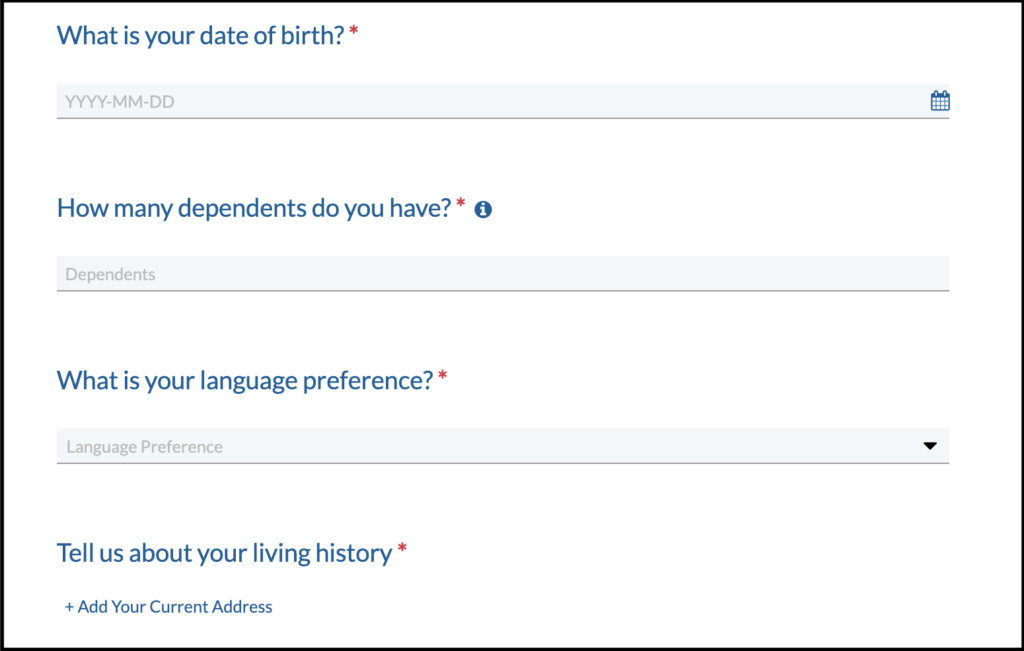This screenshot has height=651, width=1024.
Task: Click the "Tell us about your living history" heading
Action: pyautogui.click(x=224, y=553)
